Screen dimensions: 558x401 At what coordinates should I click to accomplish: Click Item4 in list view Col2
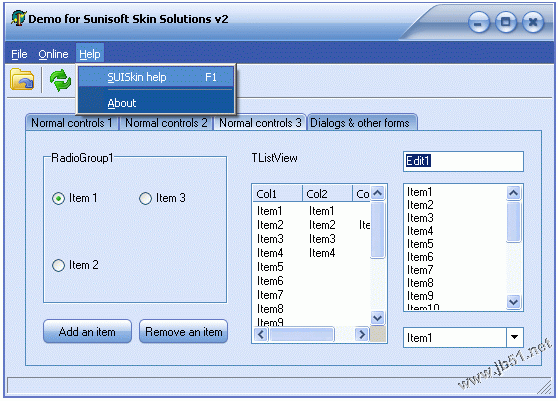pos(322,253)
